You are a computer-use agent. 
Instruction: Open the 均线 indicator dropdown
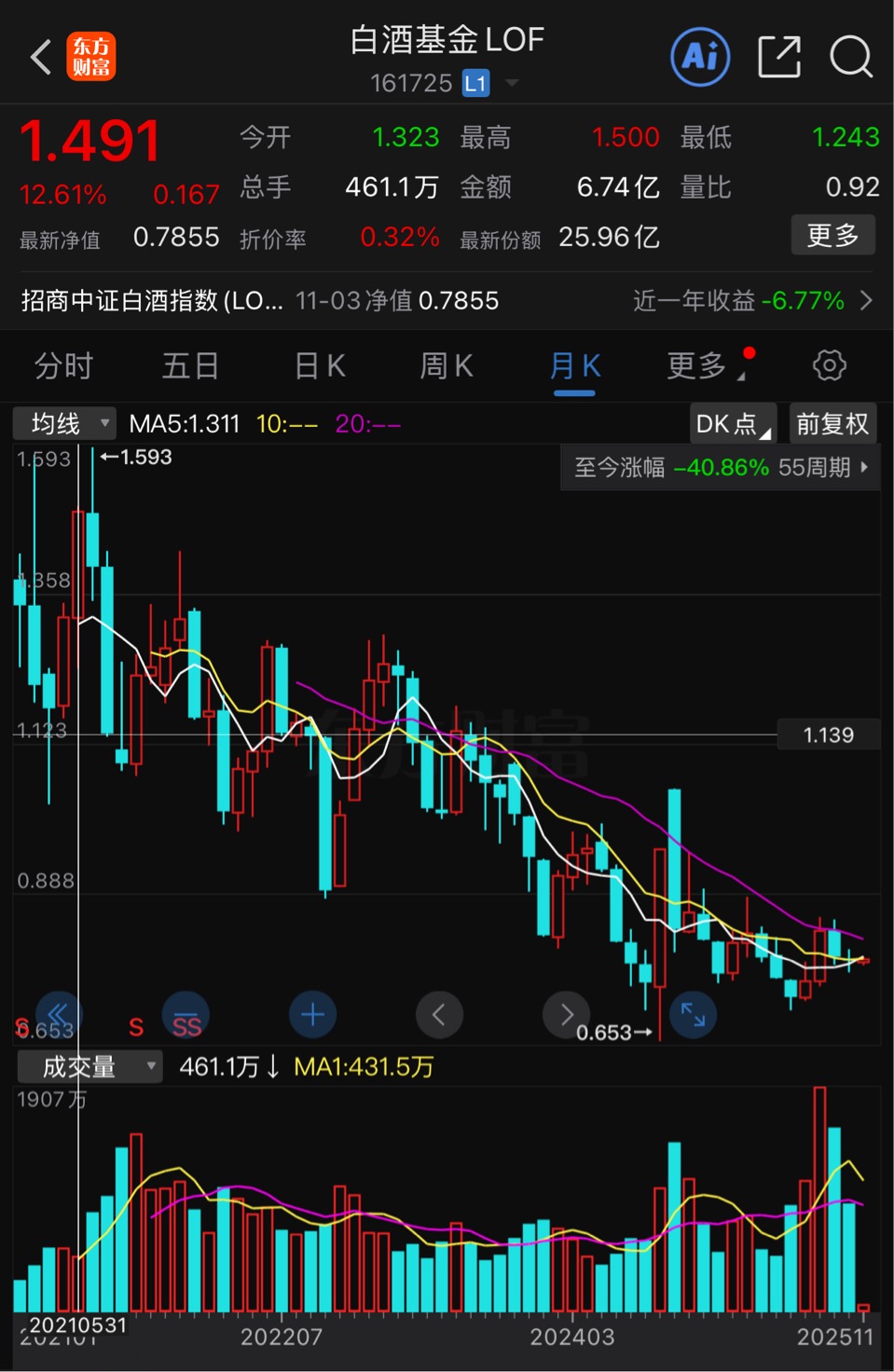64,424
